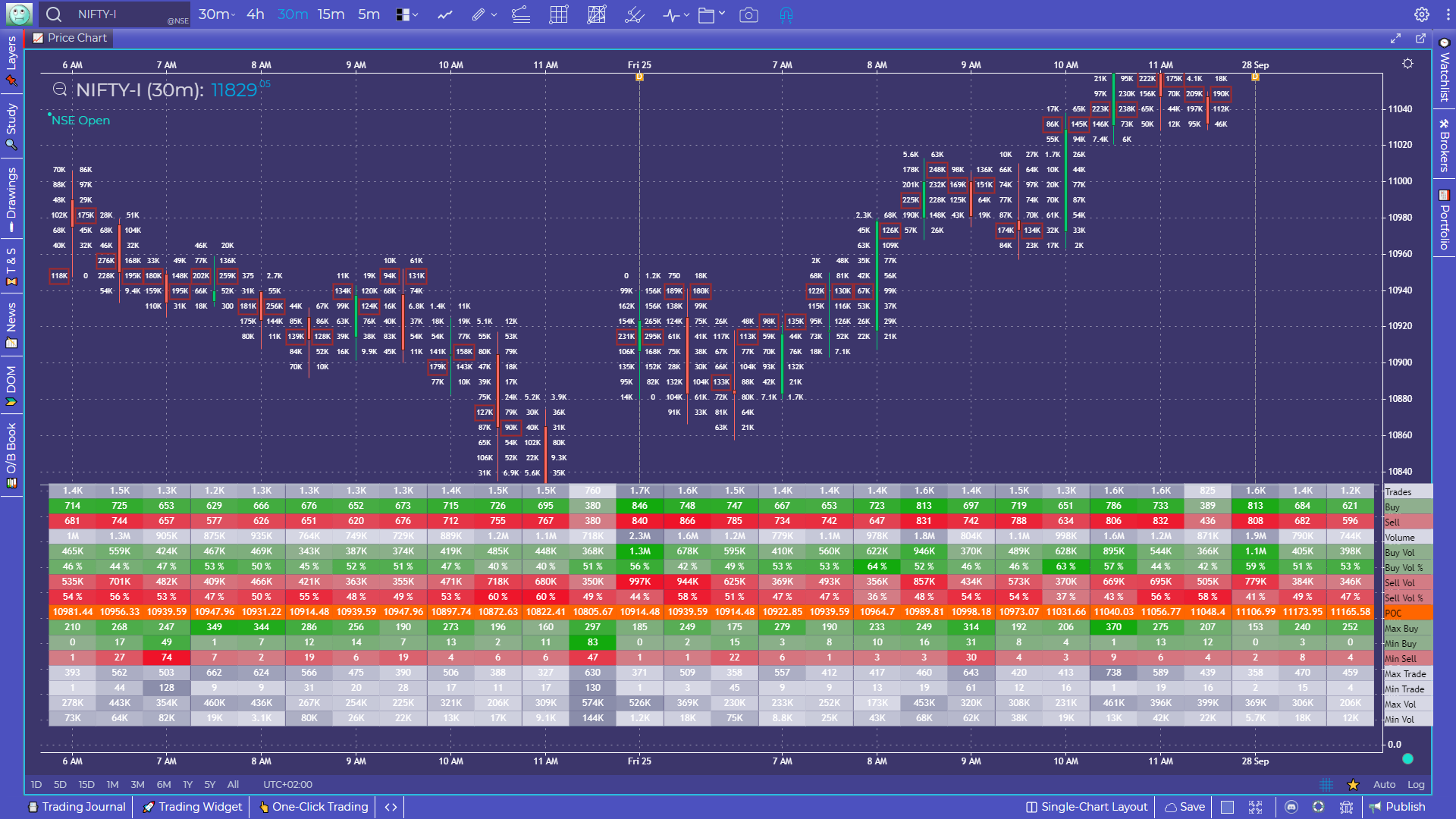1456x819 pixels.
Task: Click the background color square swatch
Action: click(1228, 807)
